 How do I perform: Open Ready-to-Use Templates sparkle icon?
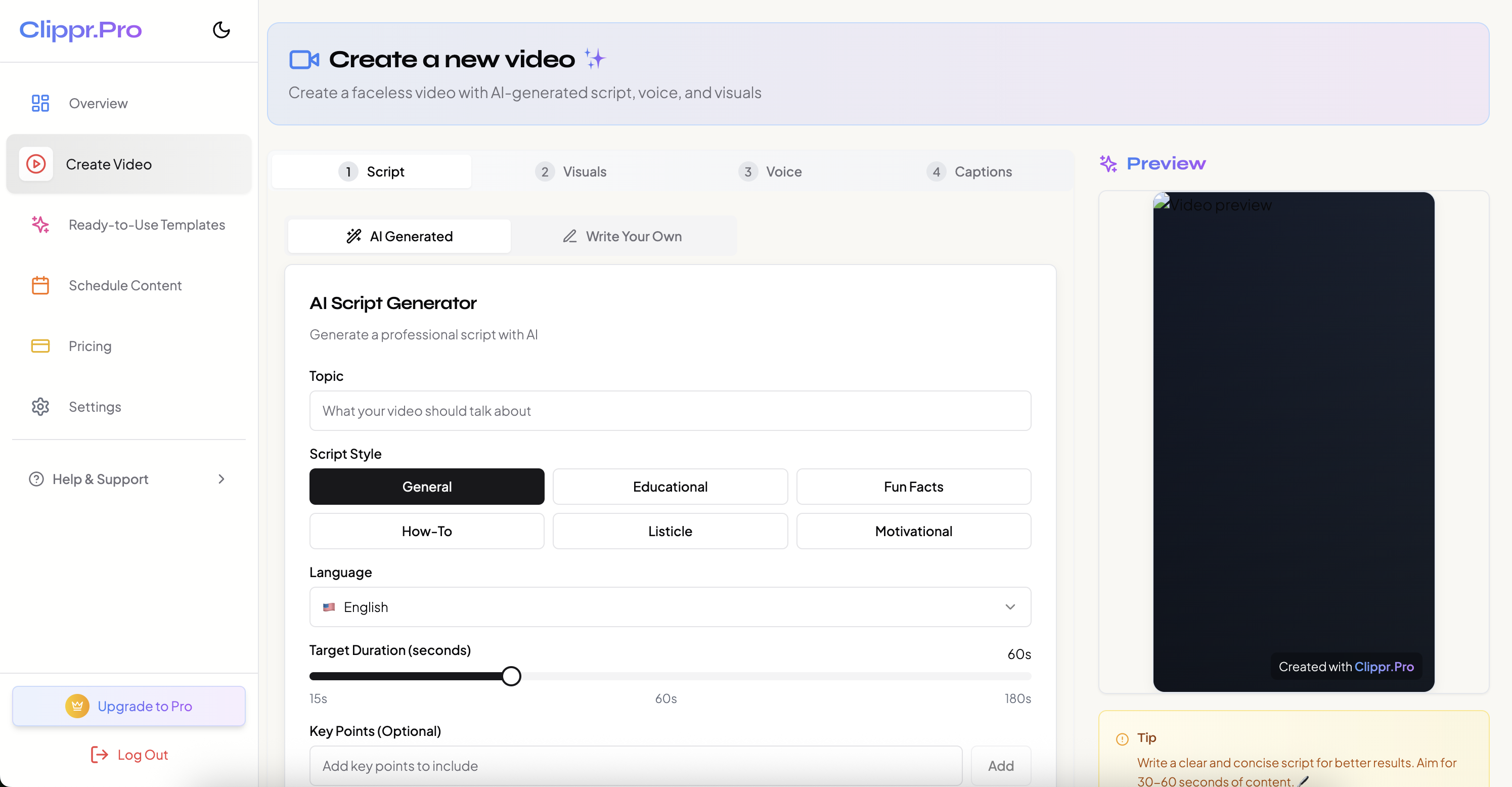40,224
